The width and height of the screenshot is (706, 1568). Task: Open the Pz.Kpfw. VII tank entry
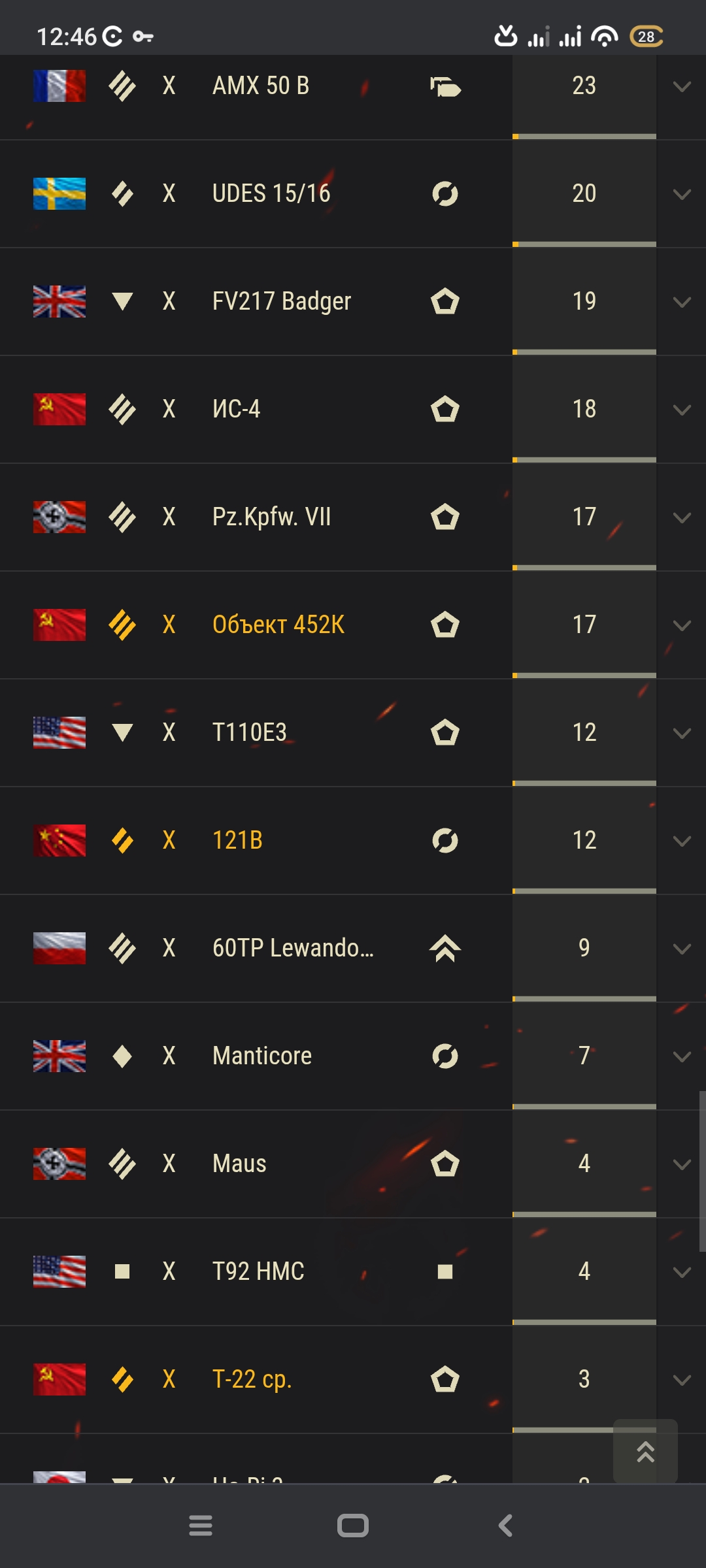click(271, 517)
